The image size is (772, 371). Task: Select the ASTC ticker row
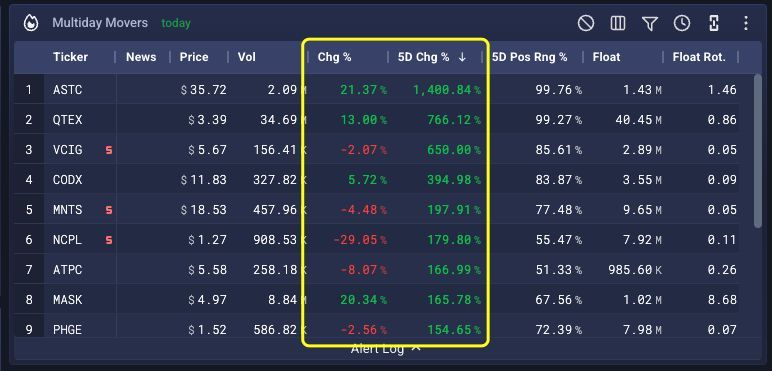click(x=67, y=90)
